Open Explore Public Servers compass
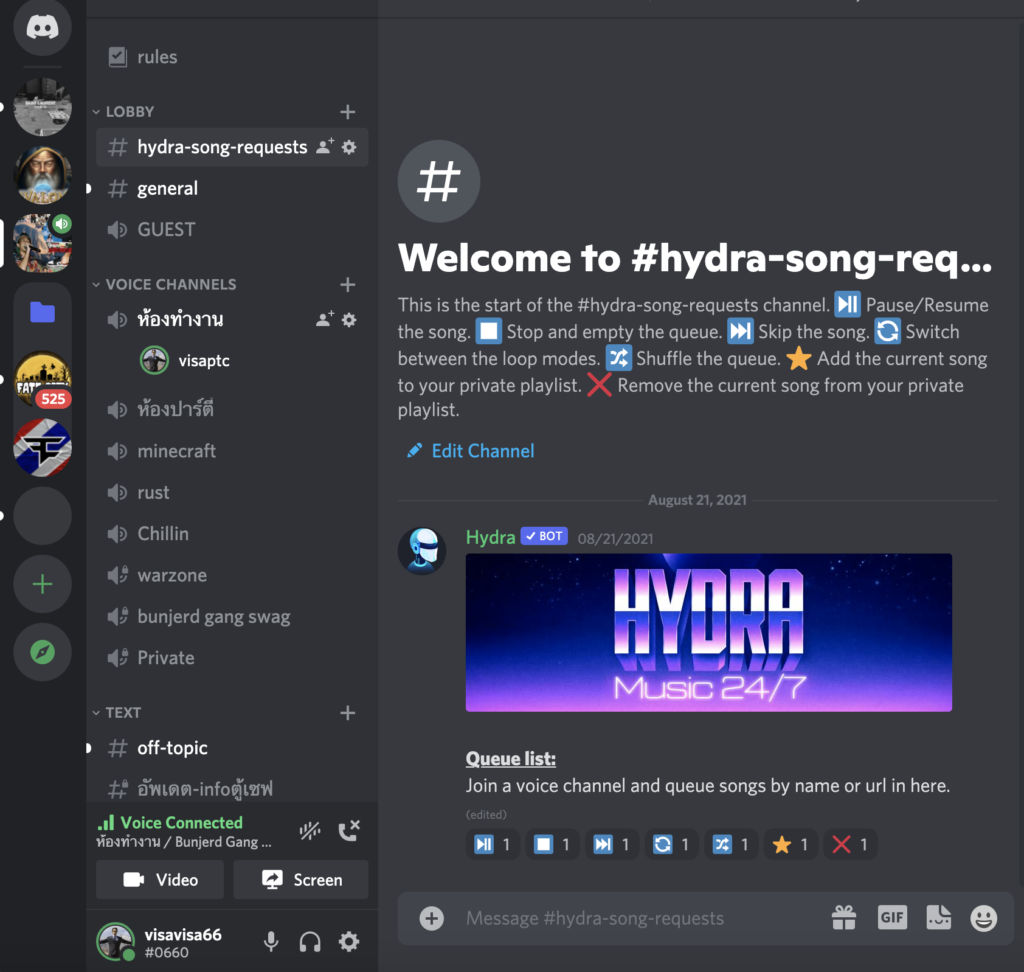1024x972 pixels. point(42,652)
